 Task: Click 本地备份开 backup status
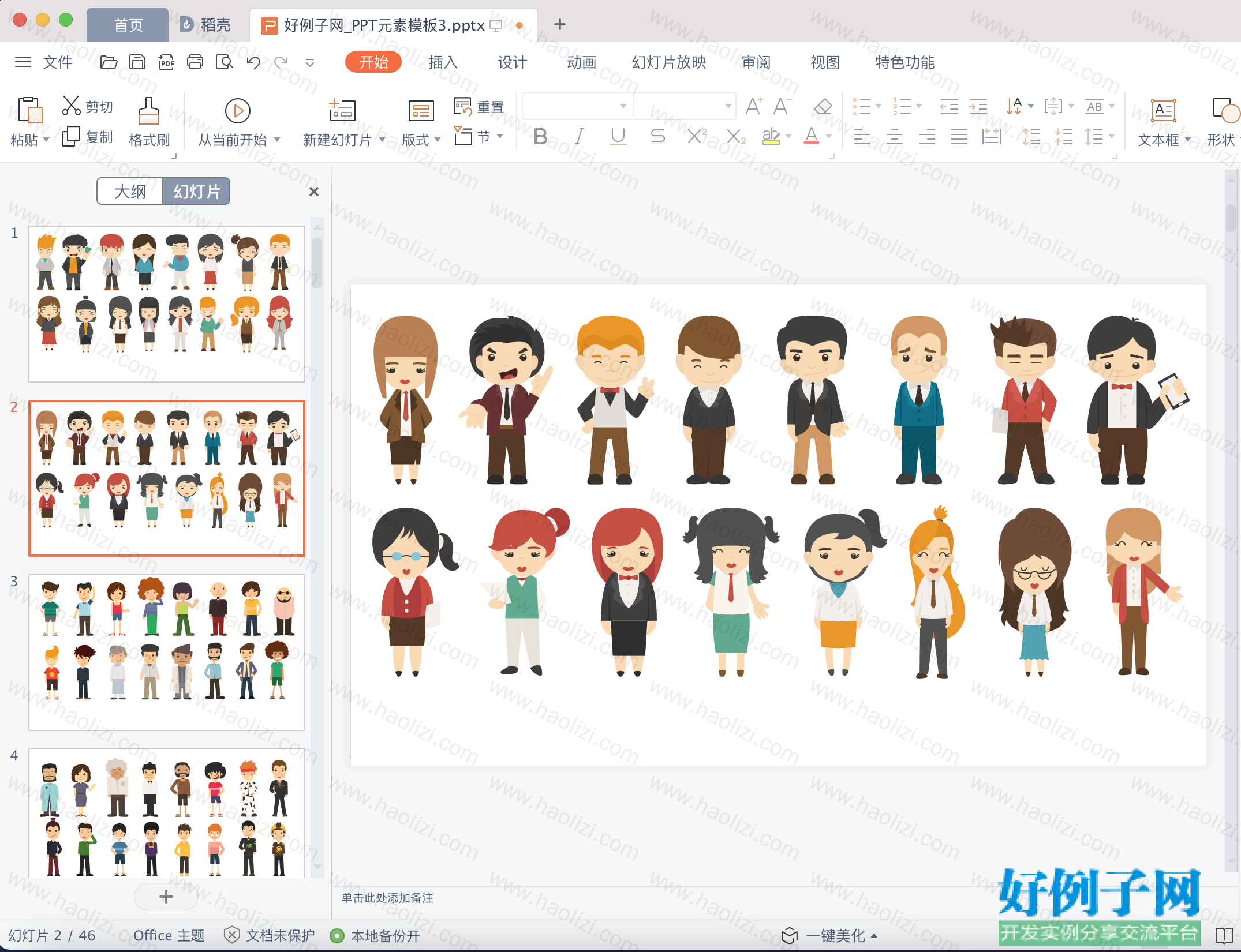pos(375,935)
